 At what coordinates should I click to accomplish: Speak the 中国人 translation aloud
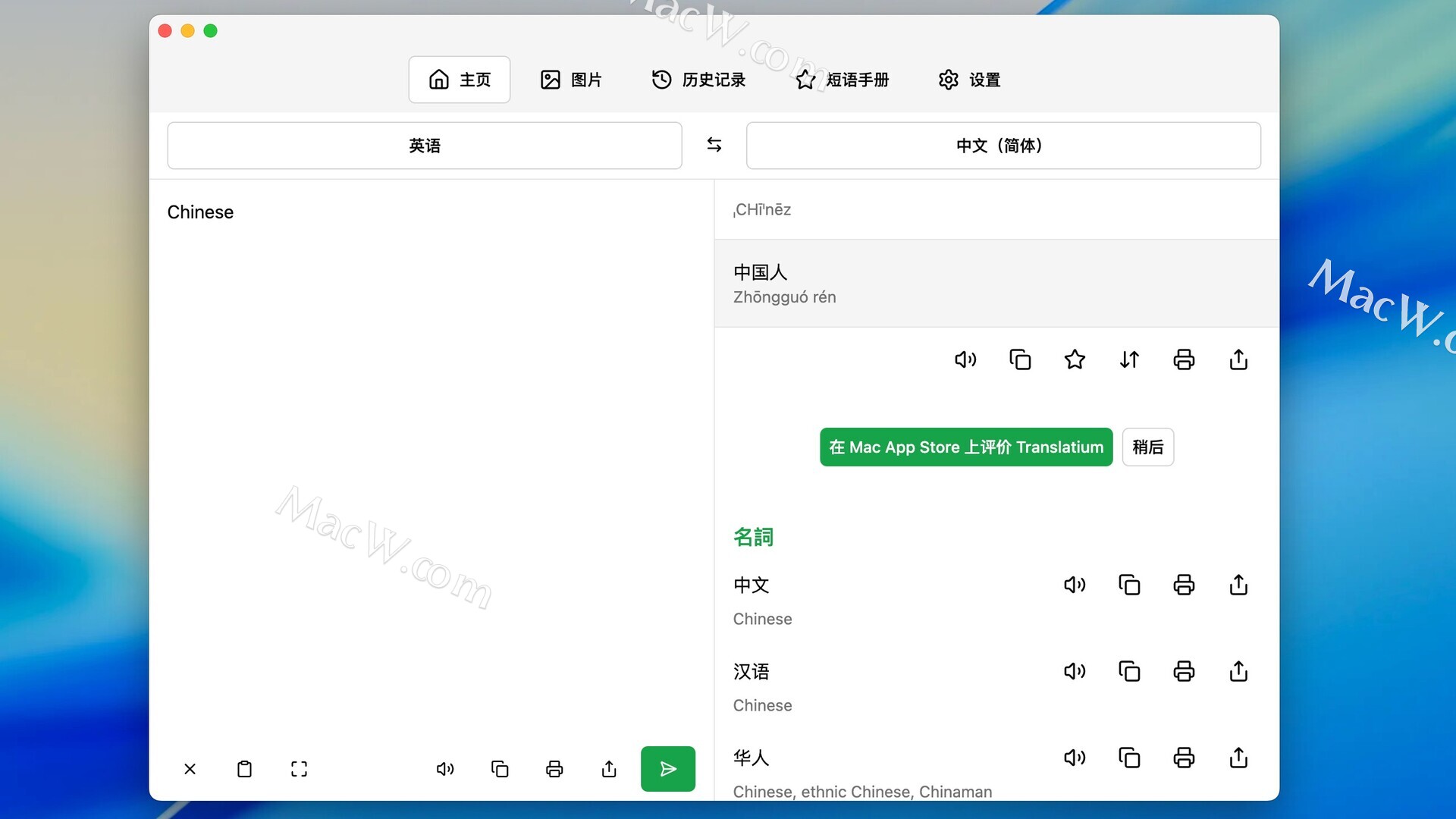[x=965, y=359]
